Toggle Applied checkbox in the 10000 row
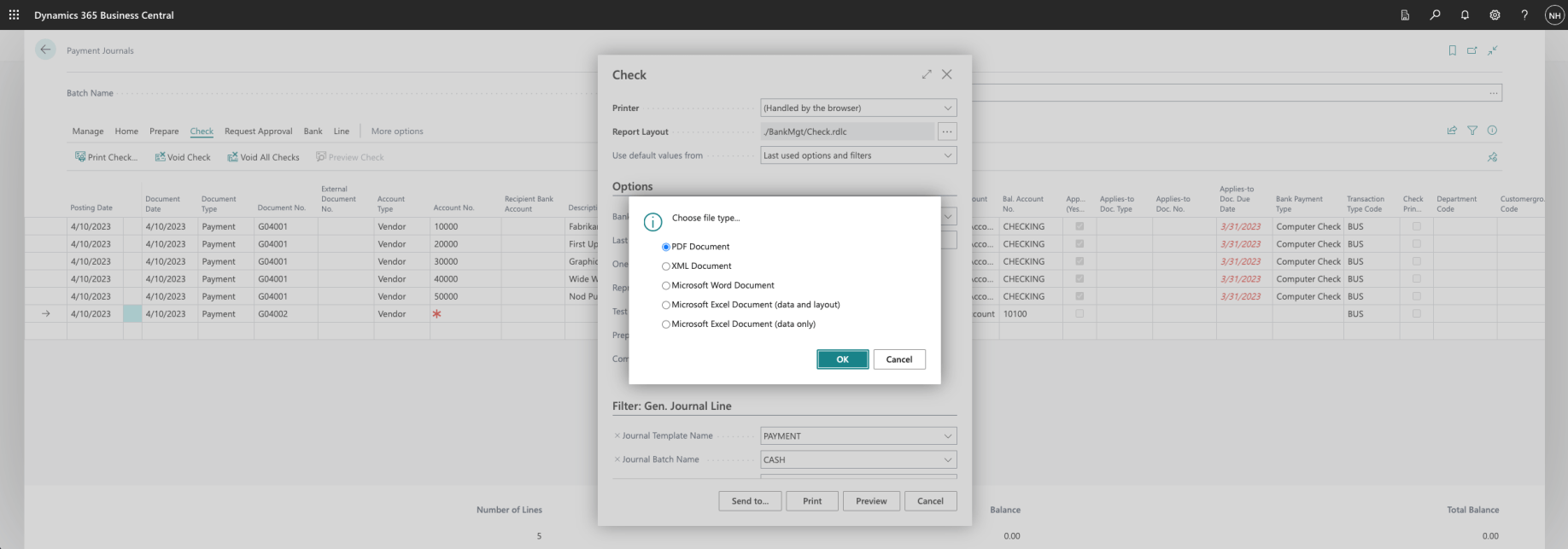Viewport: 1568px width, 549px height. point(1079,226)
